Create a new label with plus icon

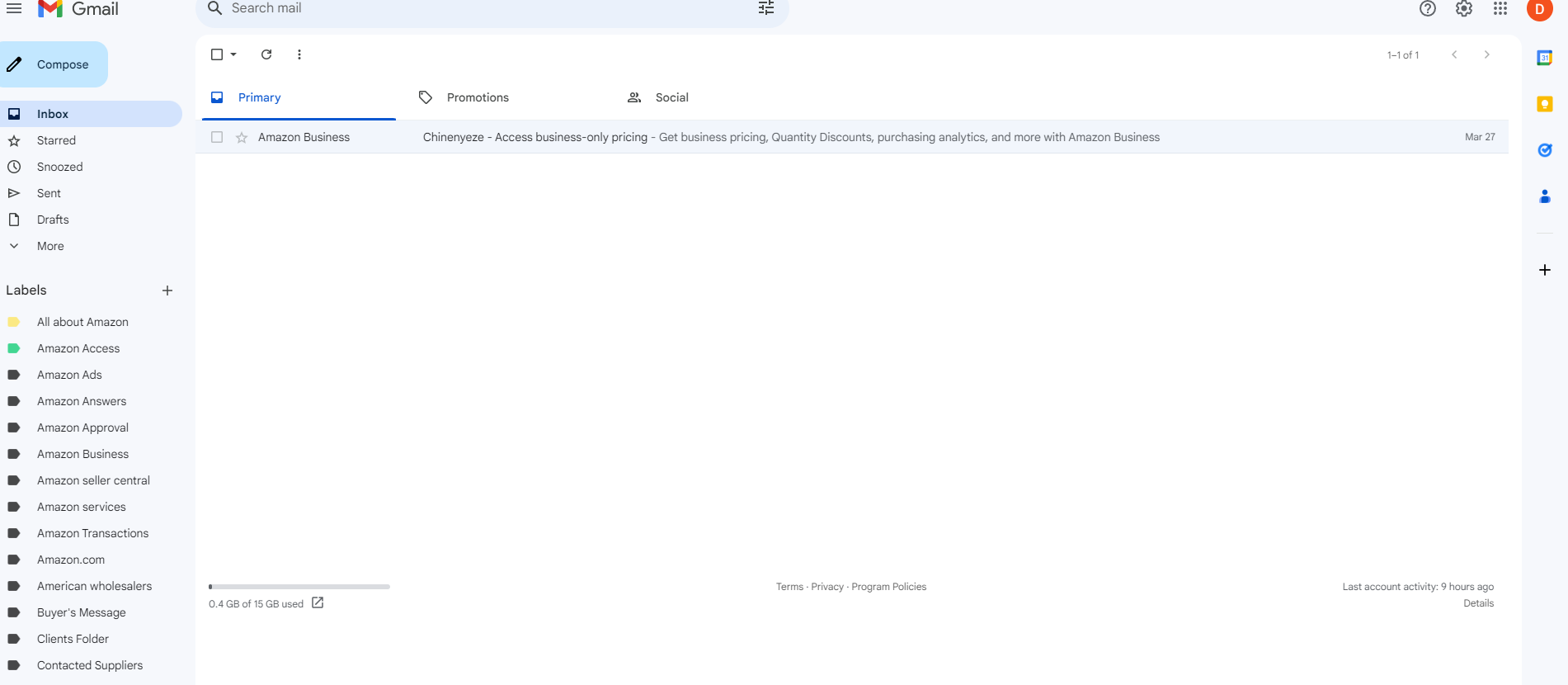[167, 291]
